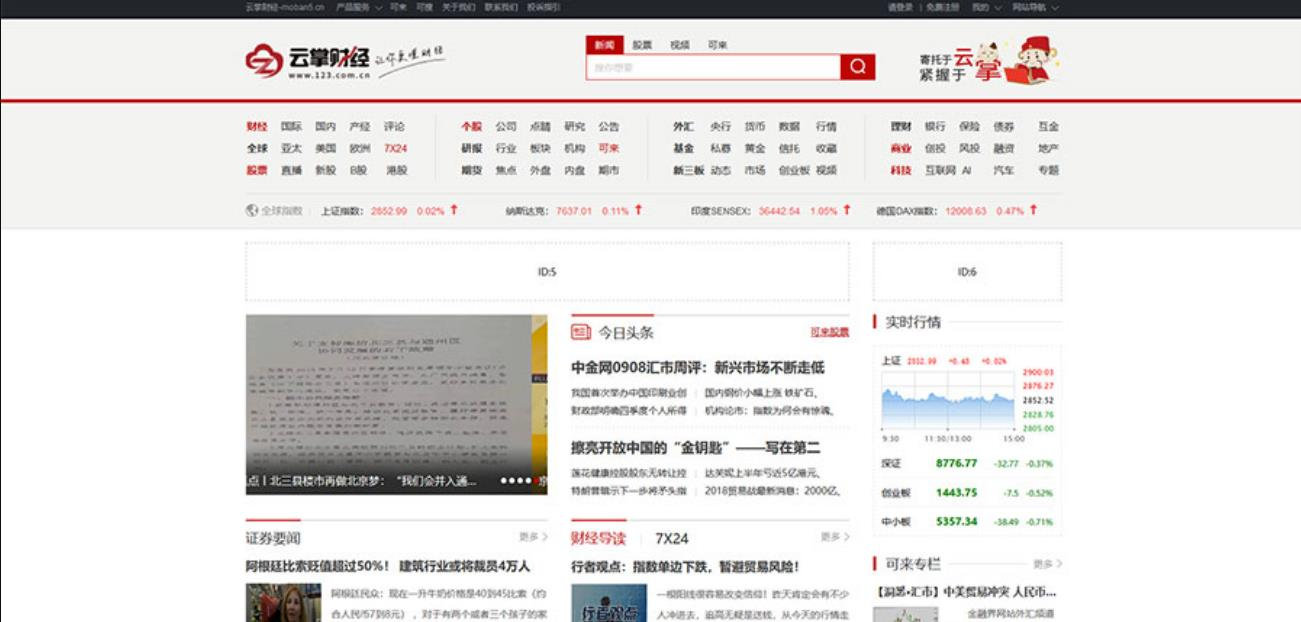
Task: Click the carousel pagination dots on slideshow
Action: [516, 481]
